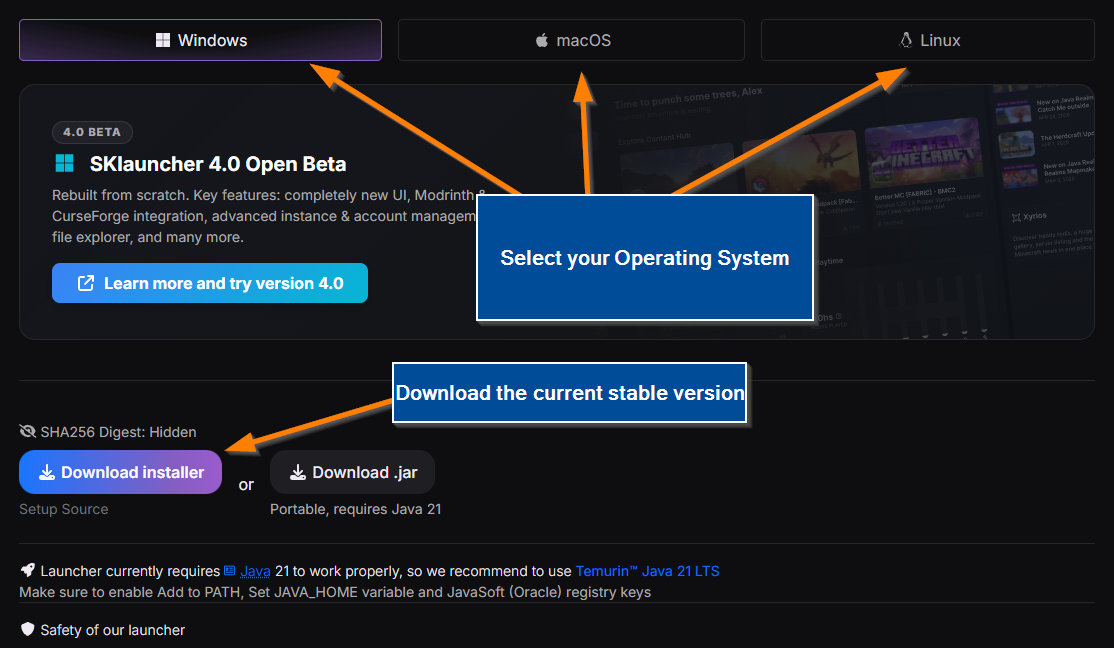Click the small document icon before Java link
Screen dimensions: 1114x648
[x=229, y=571]
